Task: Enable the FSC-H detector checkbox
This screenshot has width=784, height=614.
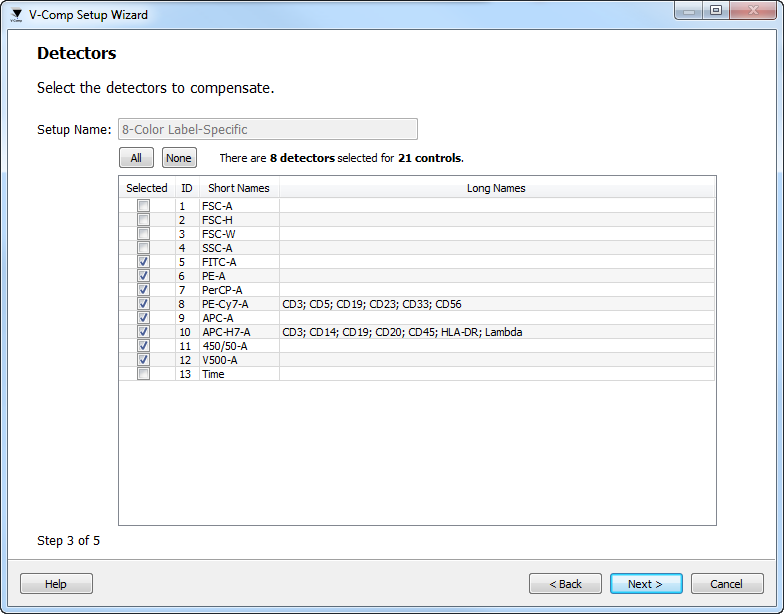Action: 144,220
